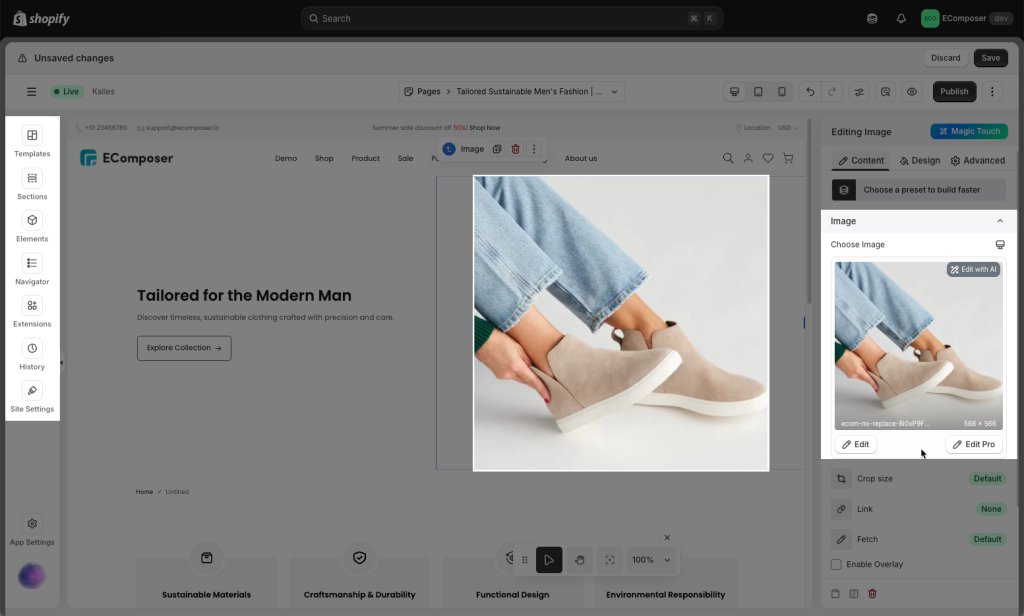
Task: Switch to the Advanced tab
Action: [x=977, y=161]
